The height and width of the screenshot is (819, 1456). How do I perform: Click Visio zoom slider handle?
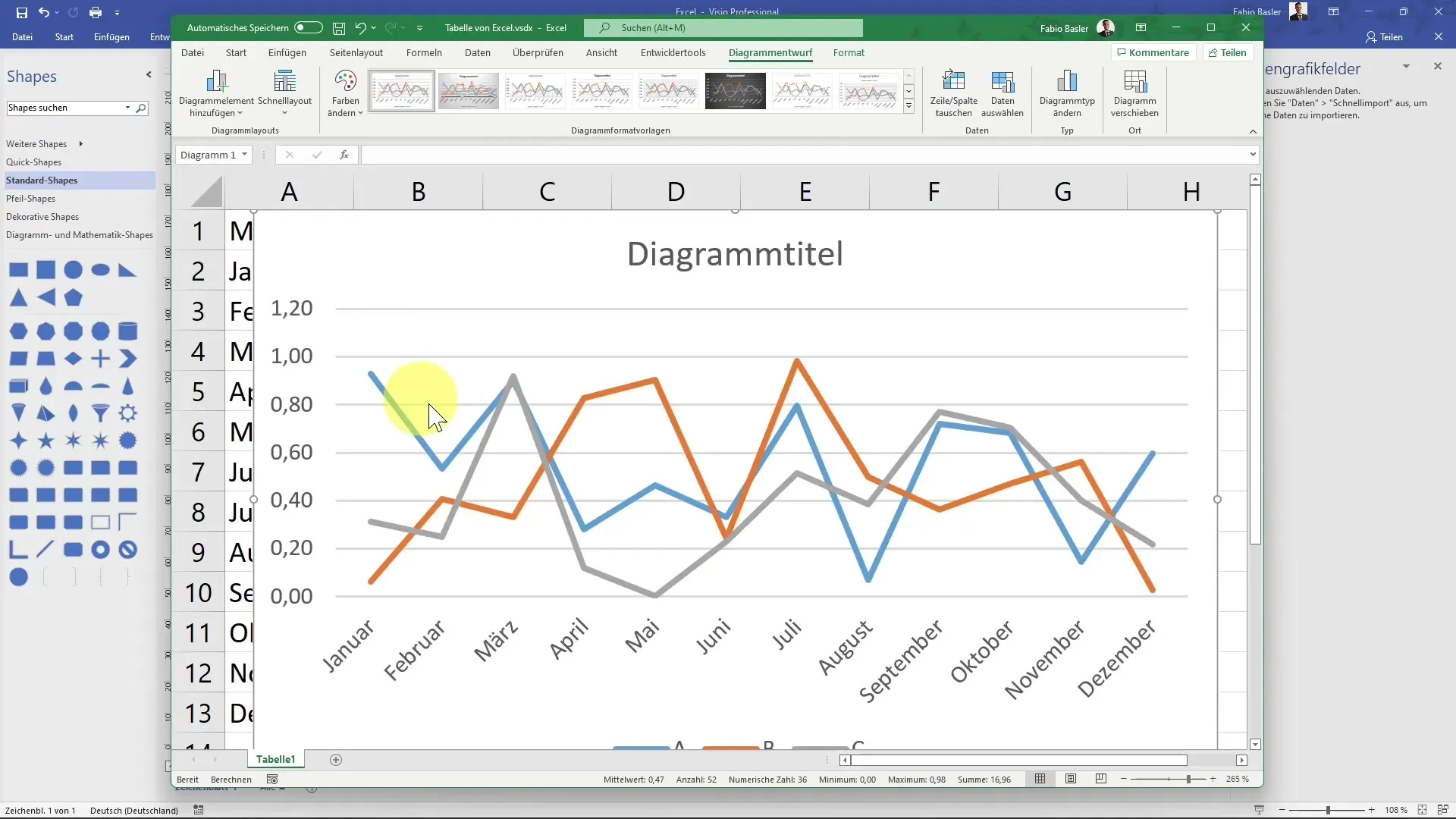(x=1328, y=810)
